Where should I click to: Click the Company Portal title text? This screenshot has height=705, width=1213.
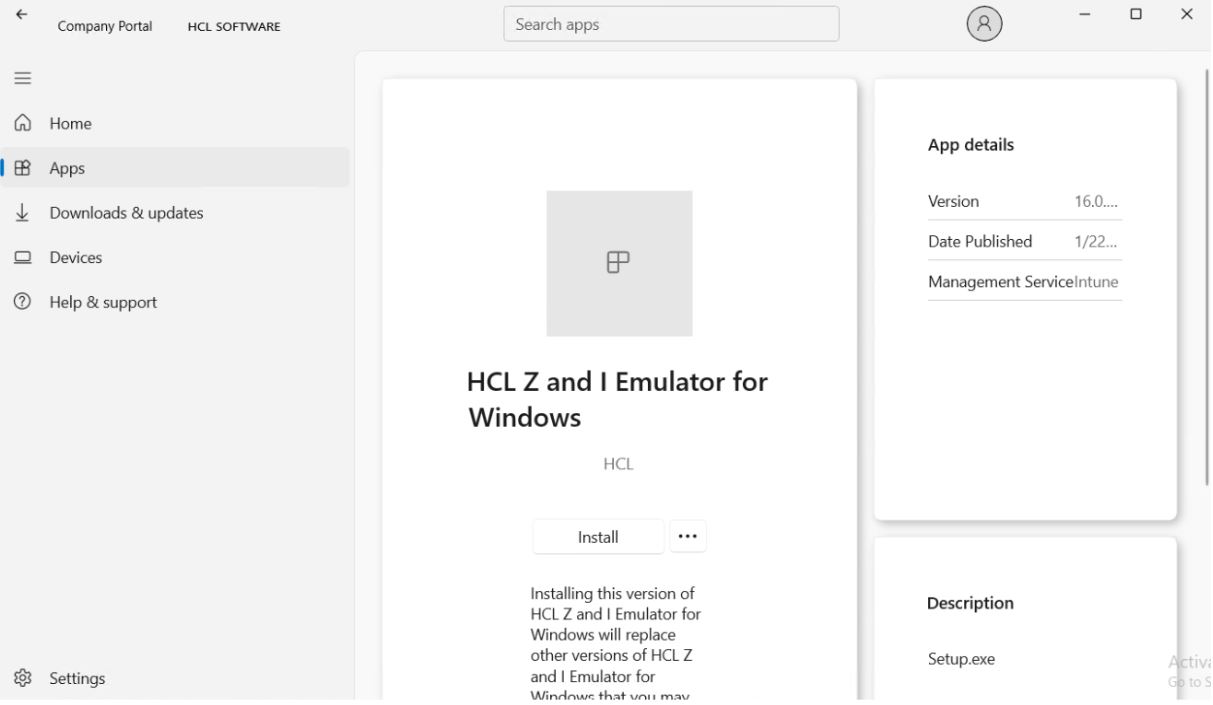pyautogui.click(x=105, y=27)
